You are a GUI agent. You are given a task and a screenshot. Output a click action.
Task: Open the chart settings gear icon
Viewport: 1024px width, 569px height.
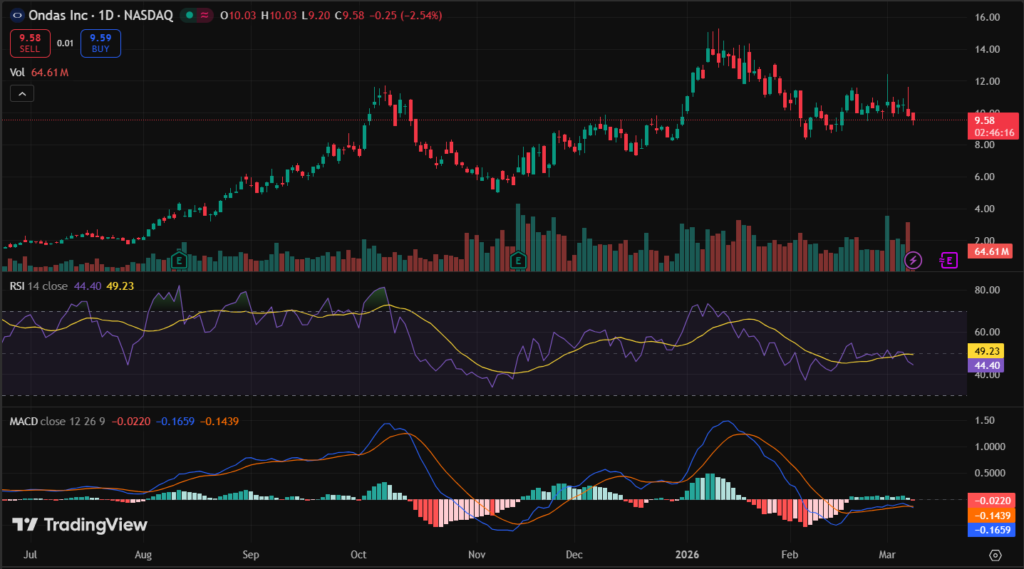[996, 554]
